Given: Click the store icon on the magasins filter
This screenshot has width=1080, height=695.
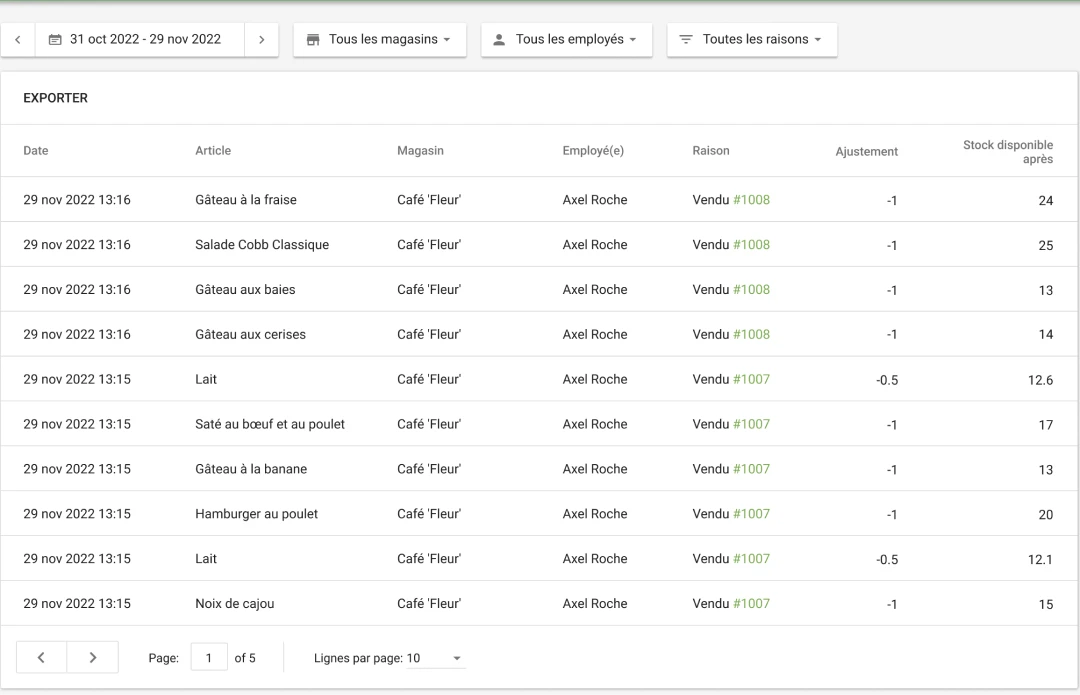Looking at the screenshot, I should 315,39.
